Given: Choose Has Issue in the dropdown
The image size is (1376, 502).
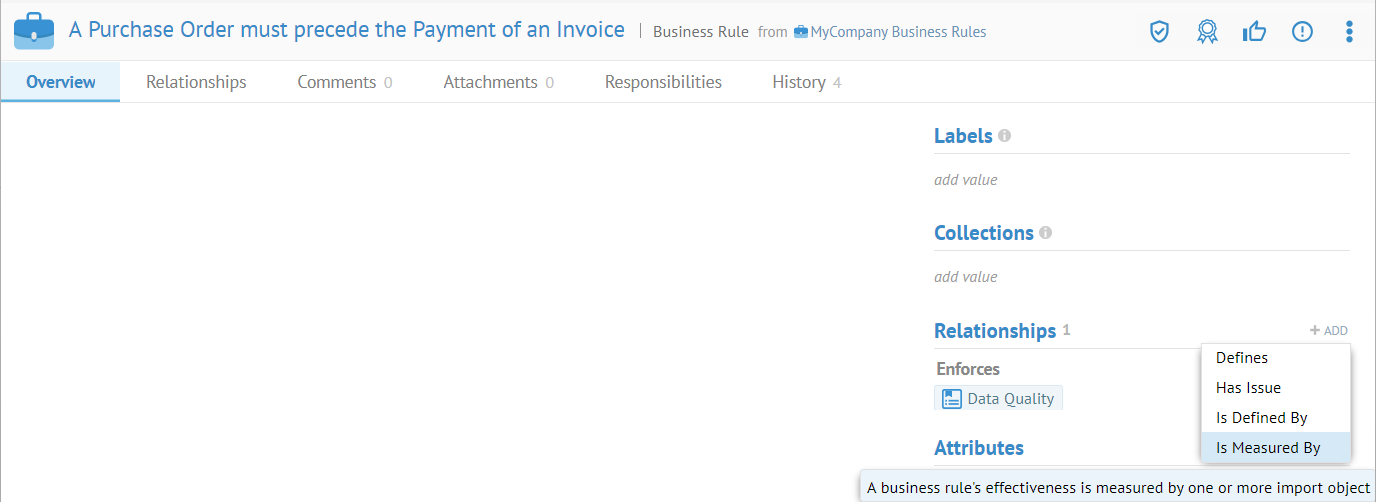Looking at the screenshot, I should click(1248, 388).
